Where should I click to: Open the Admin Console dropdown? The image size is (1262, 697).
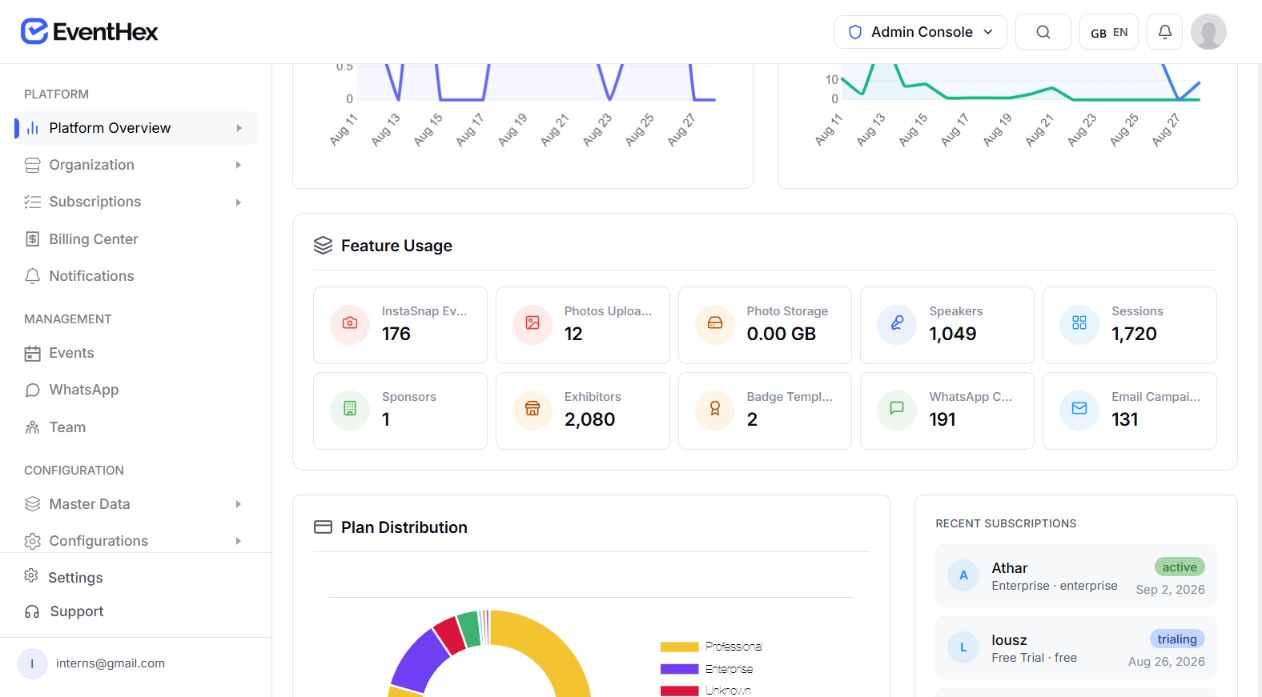click(x=920, y=32)
